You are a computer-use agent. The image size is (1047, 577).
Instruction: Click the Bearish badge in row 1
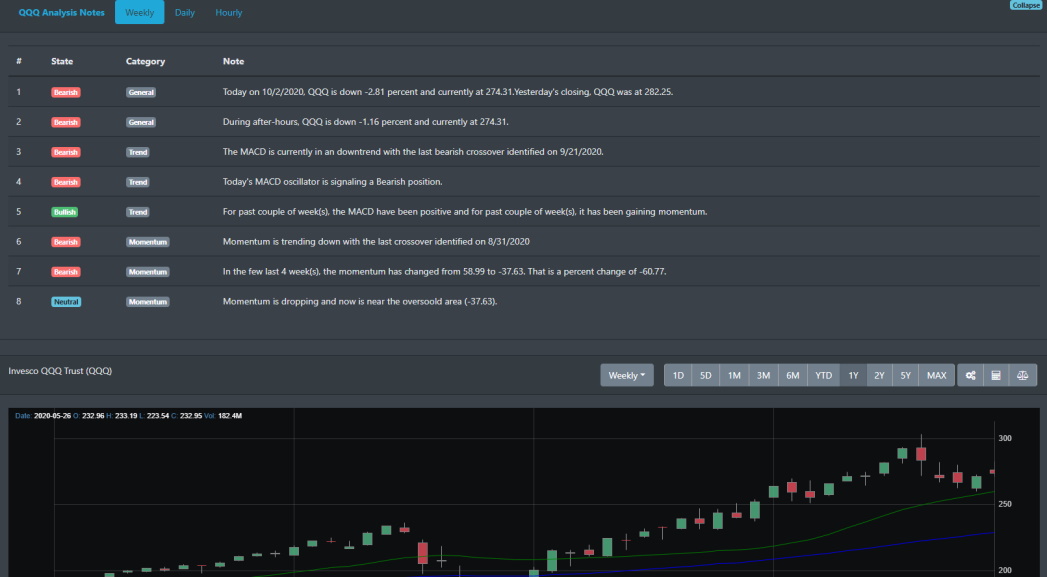(x=66, y=92)
